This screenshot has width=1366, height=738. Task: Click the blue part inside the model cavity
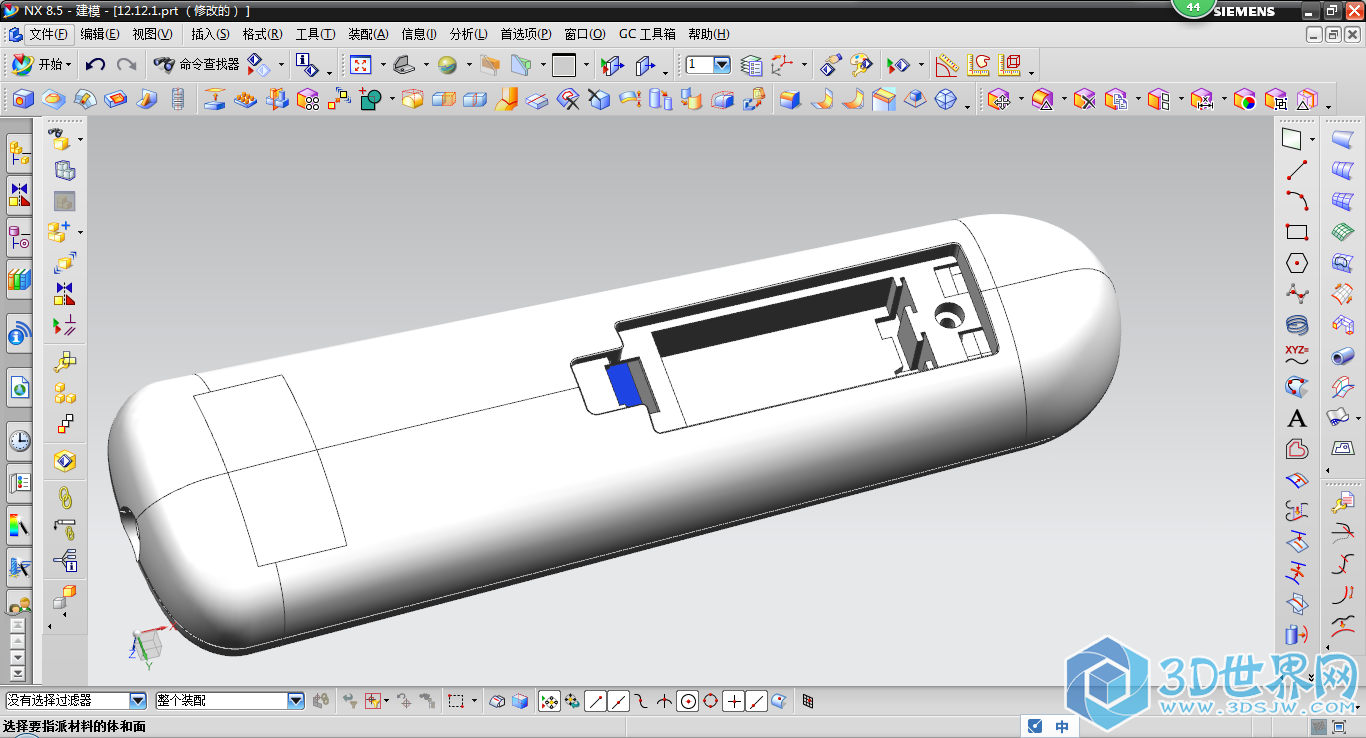(x=625, y=383)
